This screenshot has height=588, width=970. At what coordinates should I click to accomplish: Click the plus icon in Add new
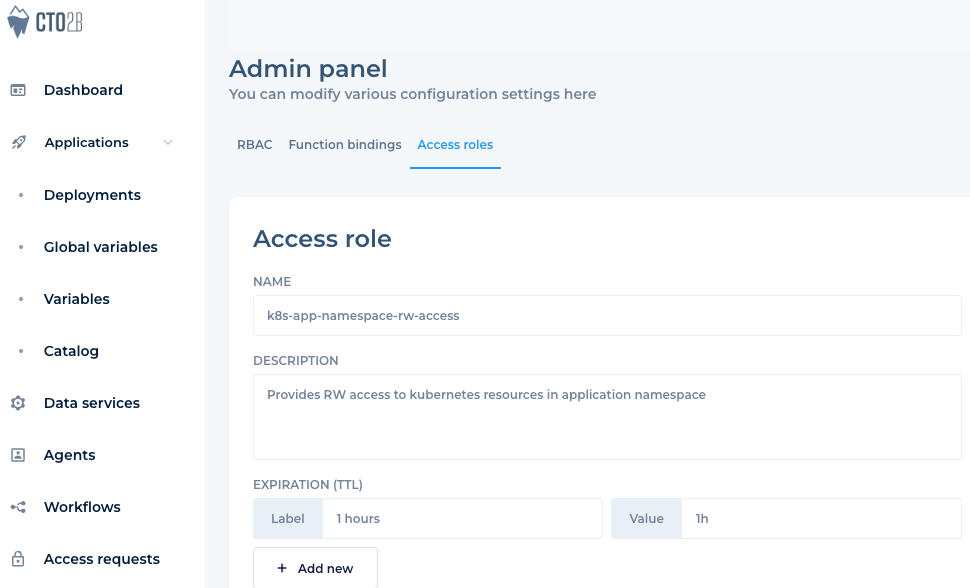pos(282,568)
